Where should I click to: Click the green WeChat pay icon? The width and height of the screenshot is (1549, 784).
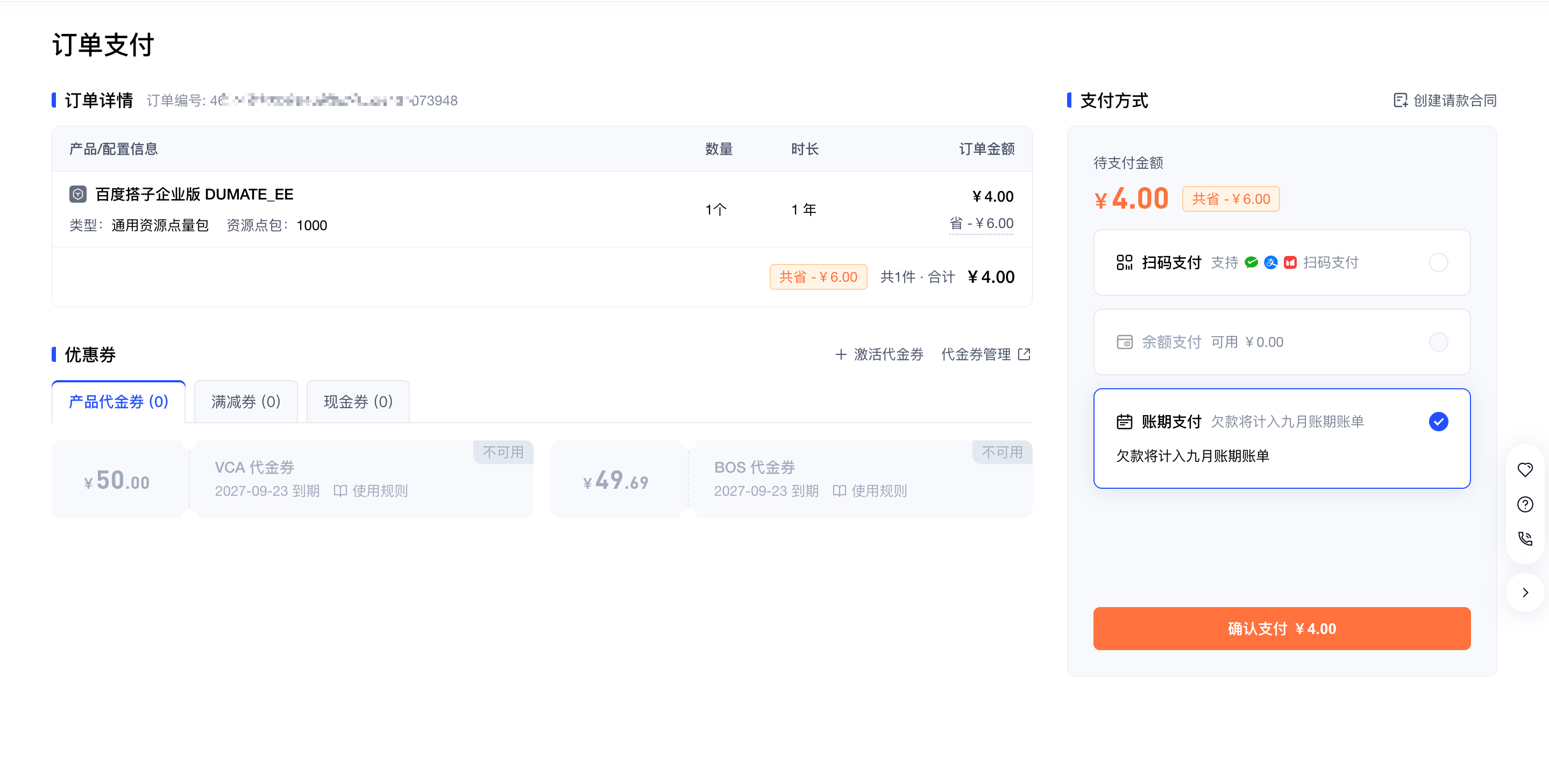point(1250,263)
